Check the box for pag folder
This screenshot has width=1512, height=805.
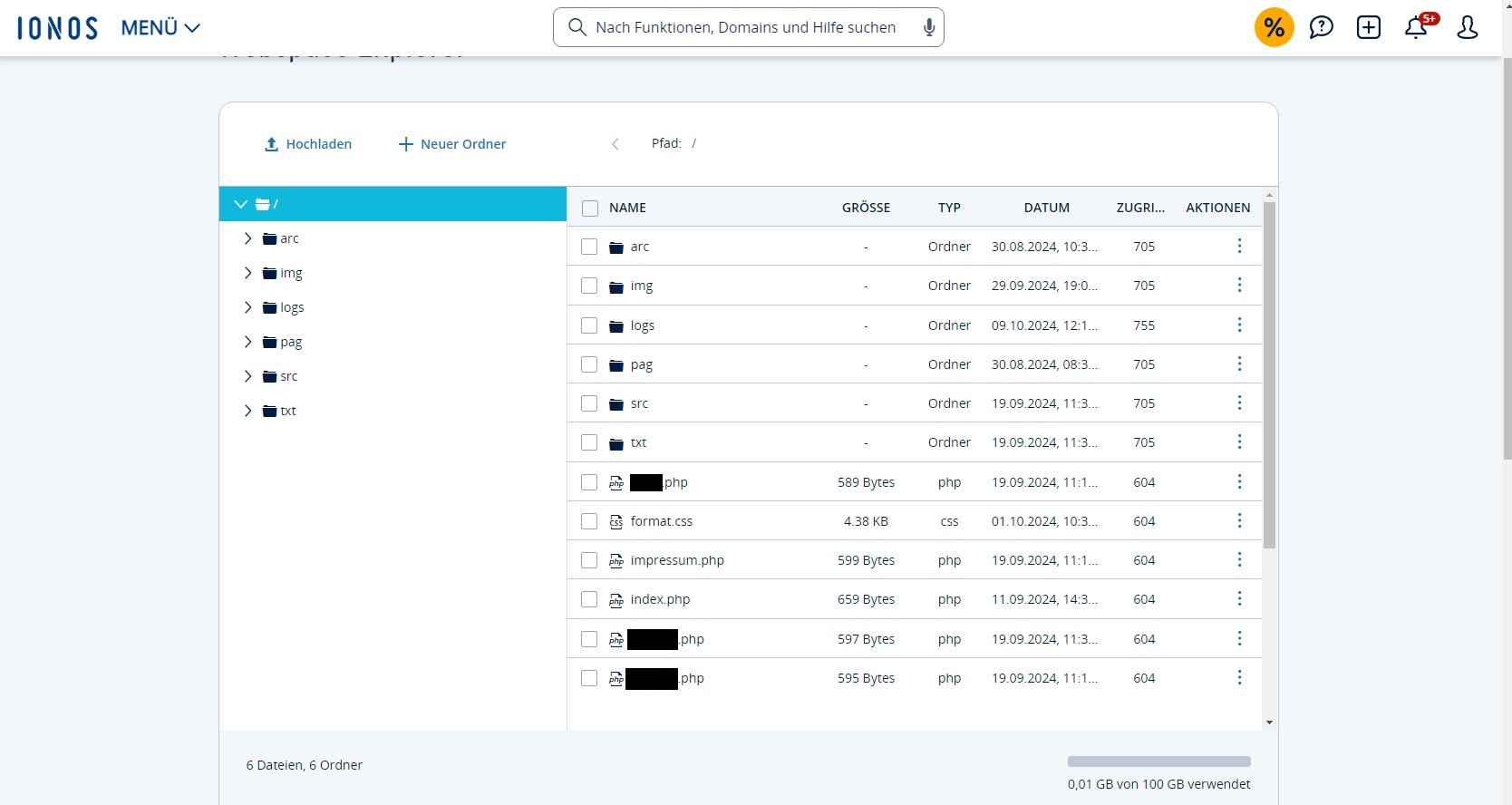[589, 364]
